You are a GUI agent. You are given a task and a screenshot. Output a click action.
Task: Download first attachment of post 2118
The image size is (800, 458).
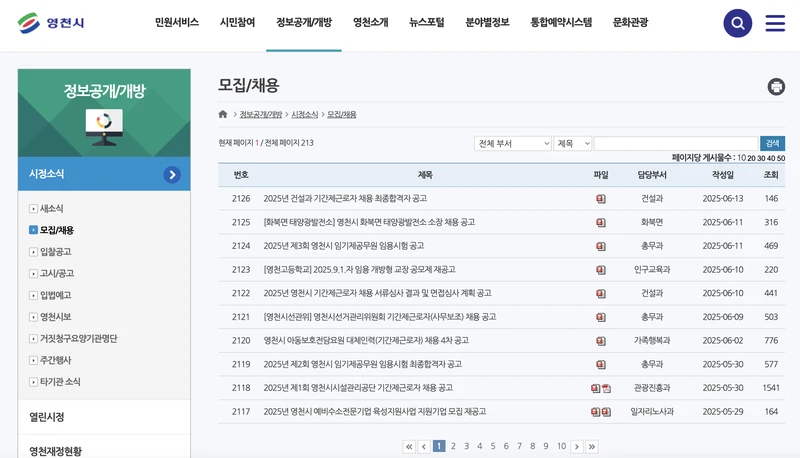(595, 388)
